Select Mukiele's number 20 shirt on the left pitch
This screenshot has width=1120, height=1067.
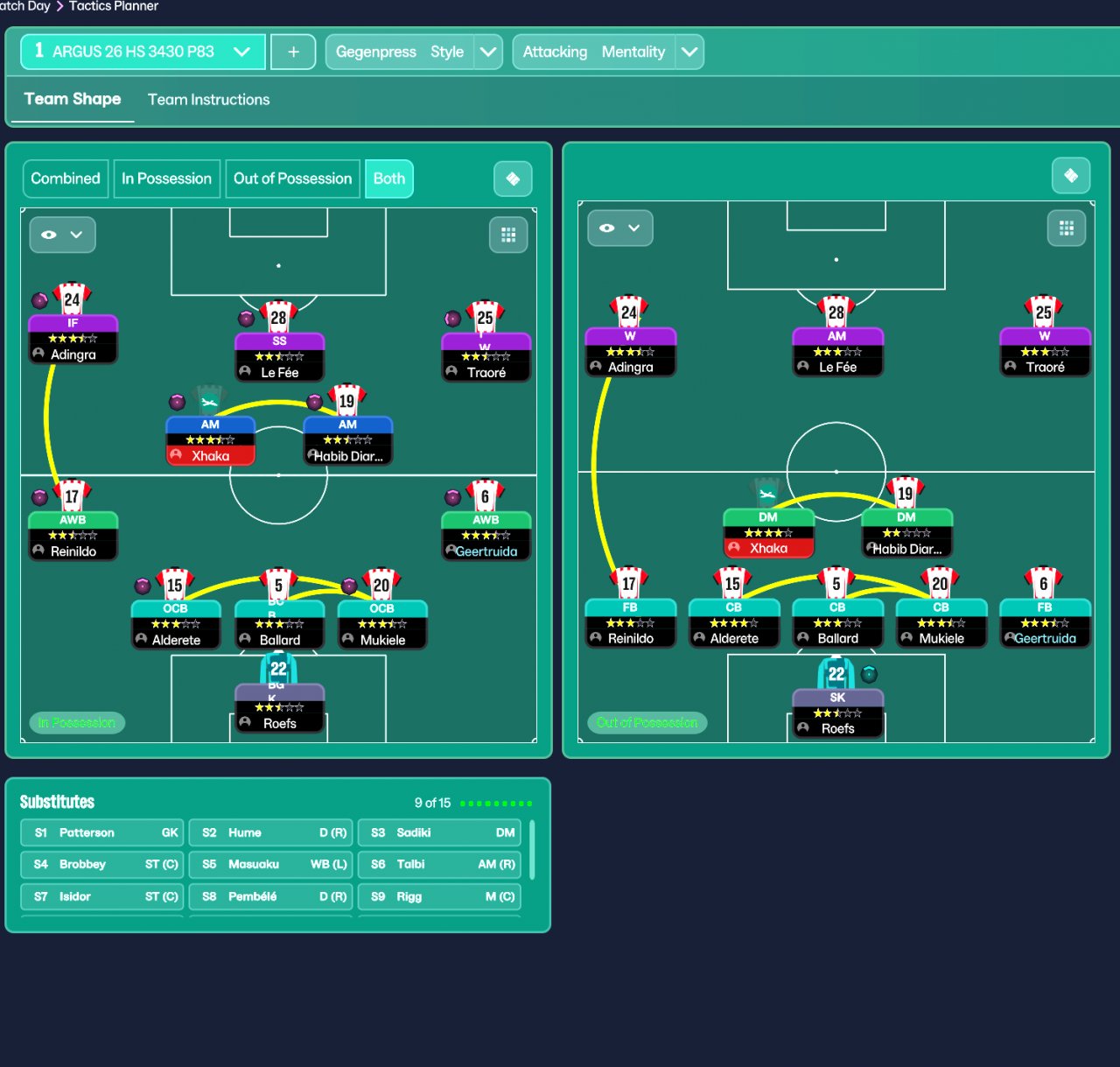click(x=382, y=584)
